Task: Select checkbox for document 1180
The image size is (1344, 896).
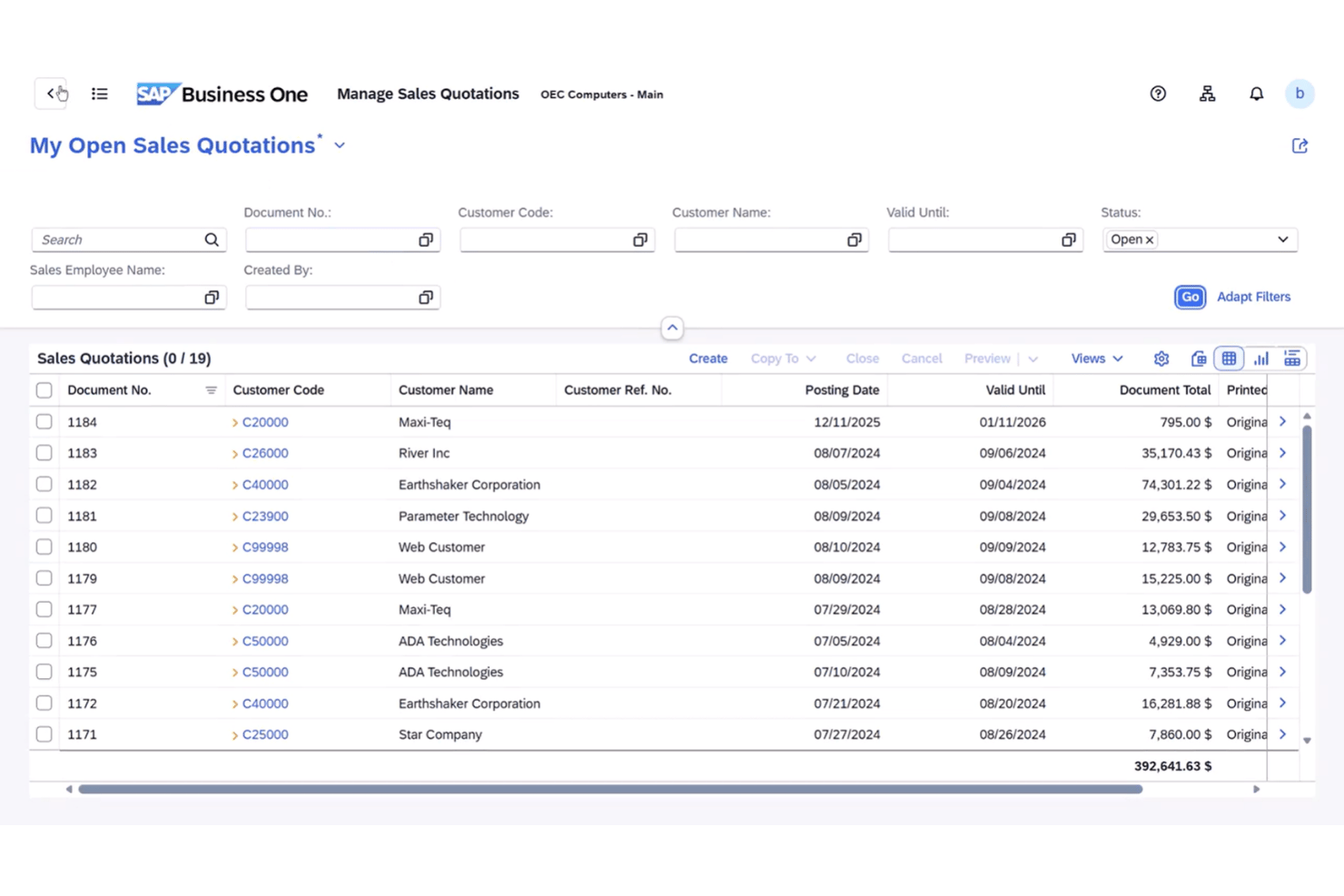Action: pos(44,547)
